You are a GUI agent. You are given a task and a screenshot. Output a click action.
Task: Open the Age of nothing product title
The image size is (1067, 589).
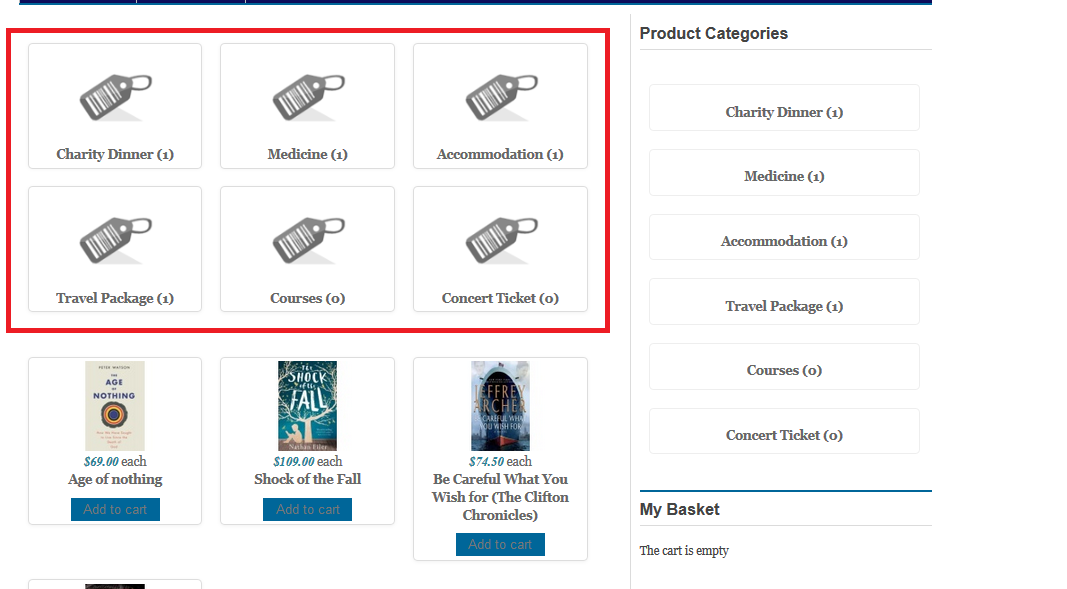[115, 479]
